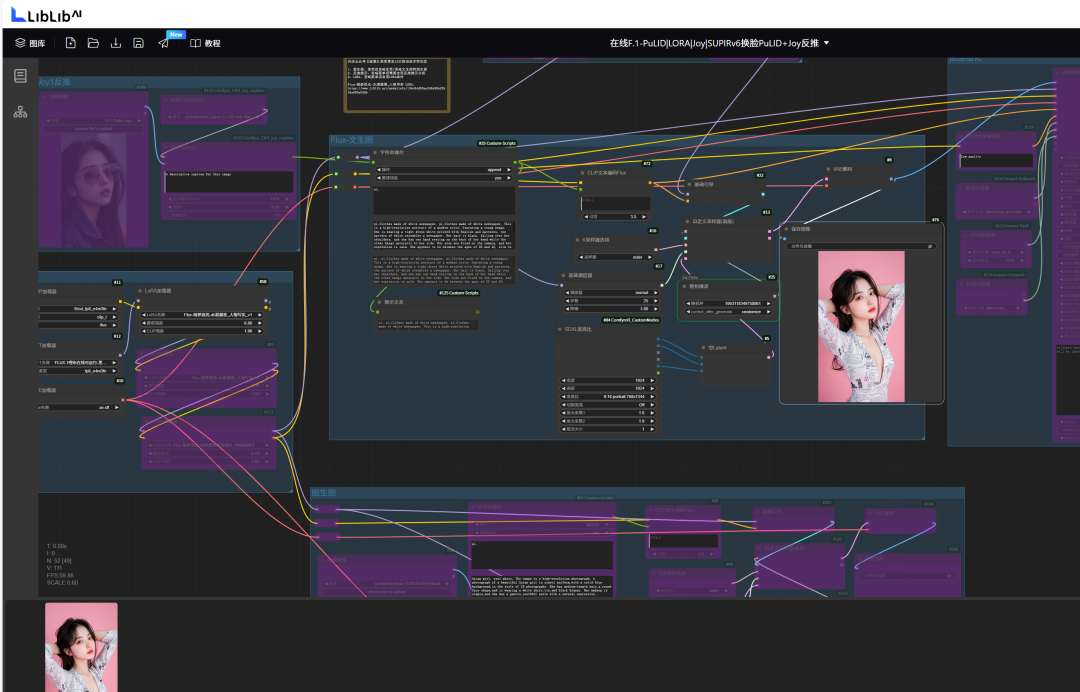Screen dimensions: 1080x692
Task: Collapse the 保存图像 node dot
Action: [x=786, y=229]
